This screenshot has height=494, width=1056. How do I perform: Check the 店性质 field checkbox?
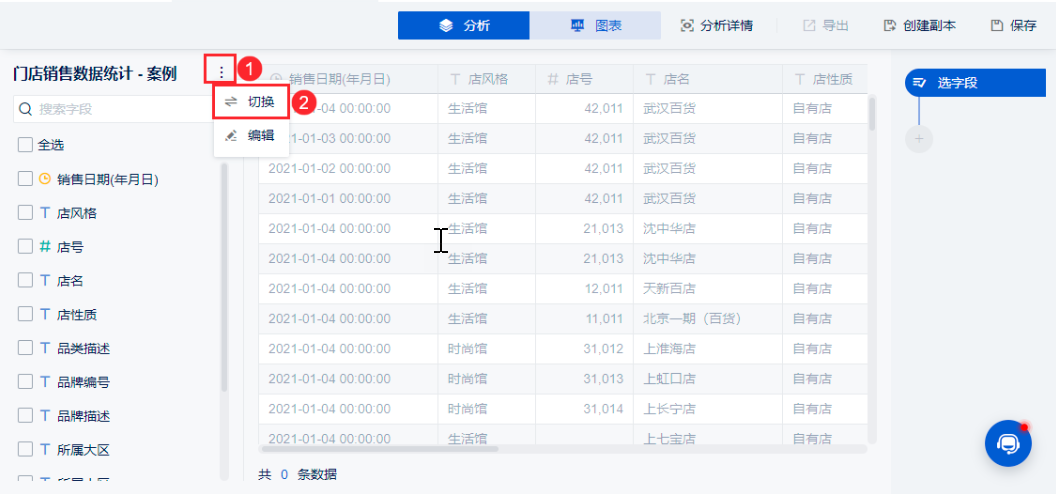click(x=25, y=314)
